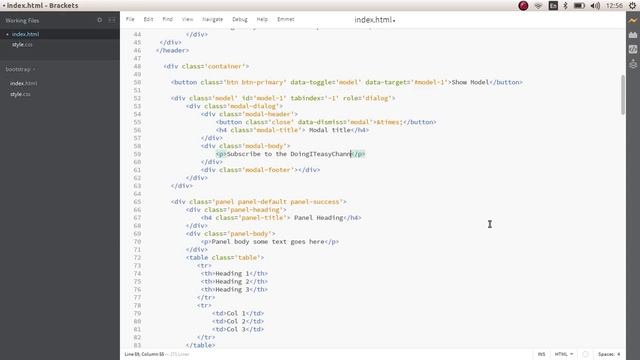This screenshot has width=640, height=360.
Task: Click line number 59 in gutter
Action: pos(137,154)
